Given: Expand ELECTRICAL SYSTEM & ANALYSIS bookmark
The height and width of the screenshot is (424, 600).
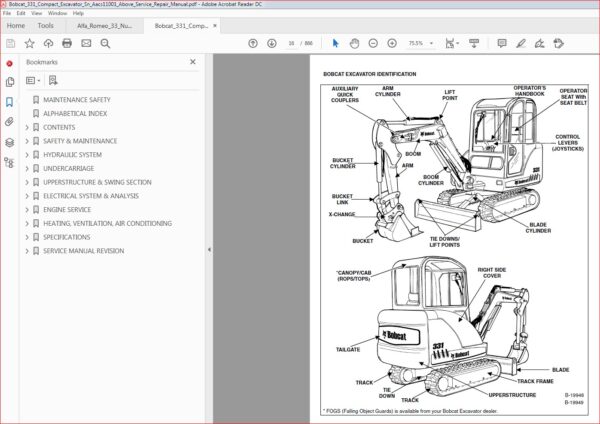Looking at the screenshot, I should [27, 196].
